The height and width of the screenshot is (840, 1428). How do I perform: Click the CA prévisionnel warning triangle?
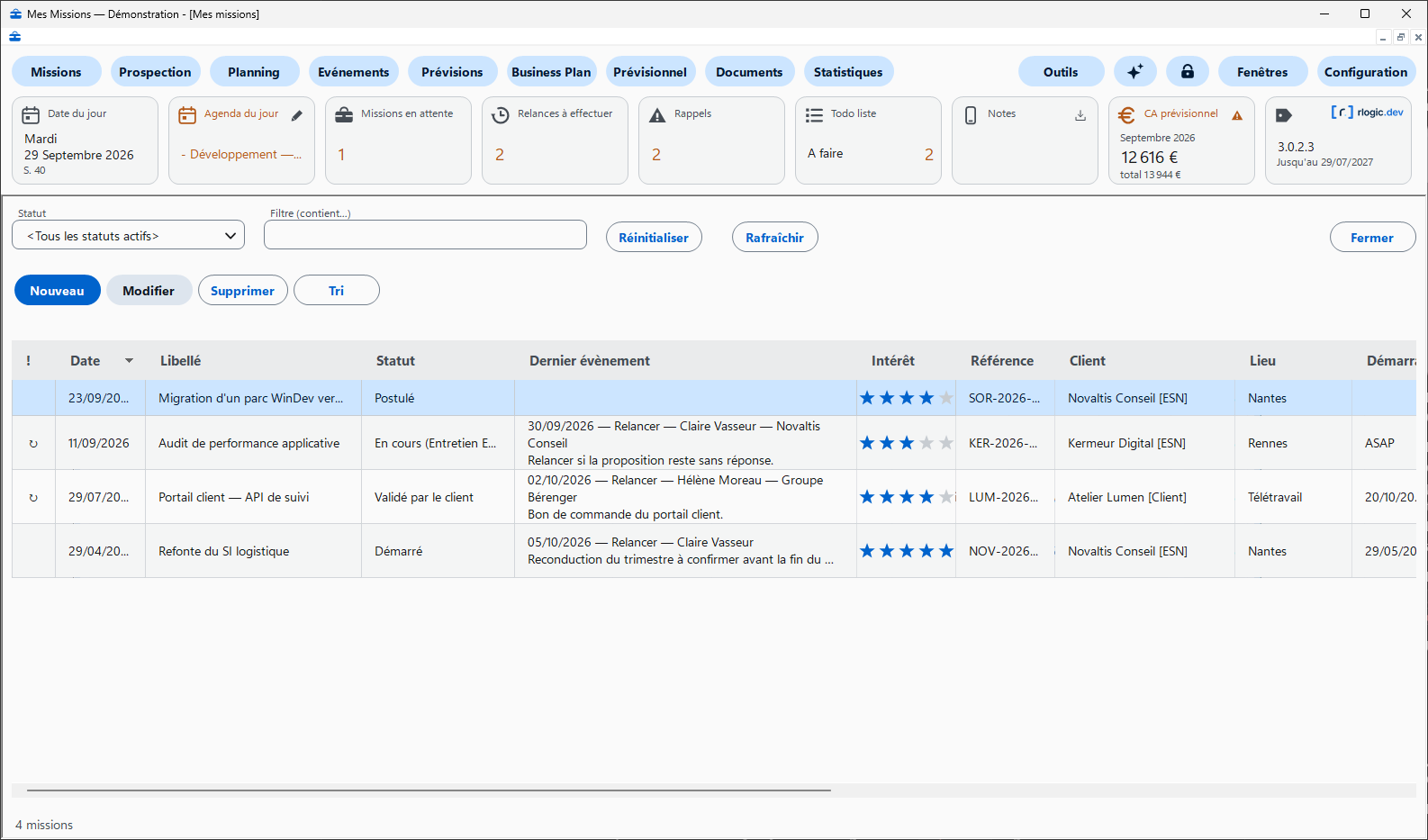point(1237,115)
